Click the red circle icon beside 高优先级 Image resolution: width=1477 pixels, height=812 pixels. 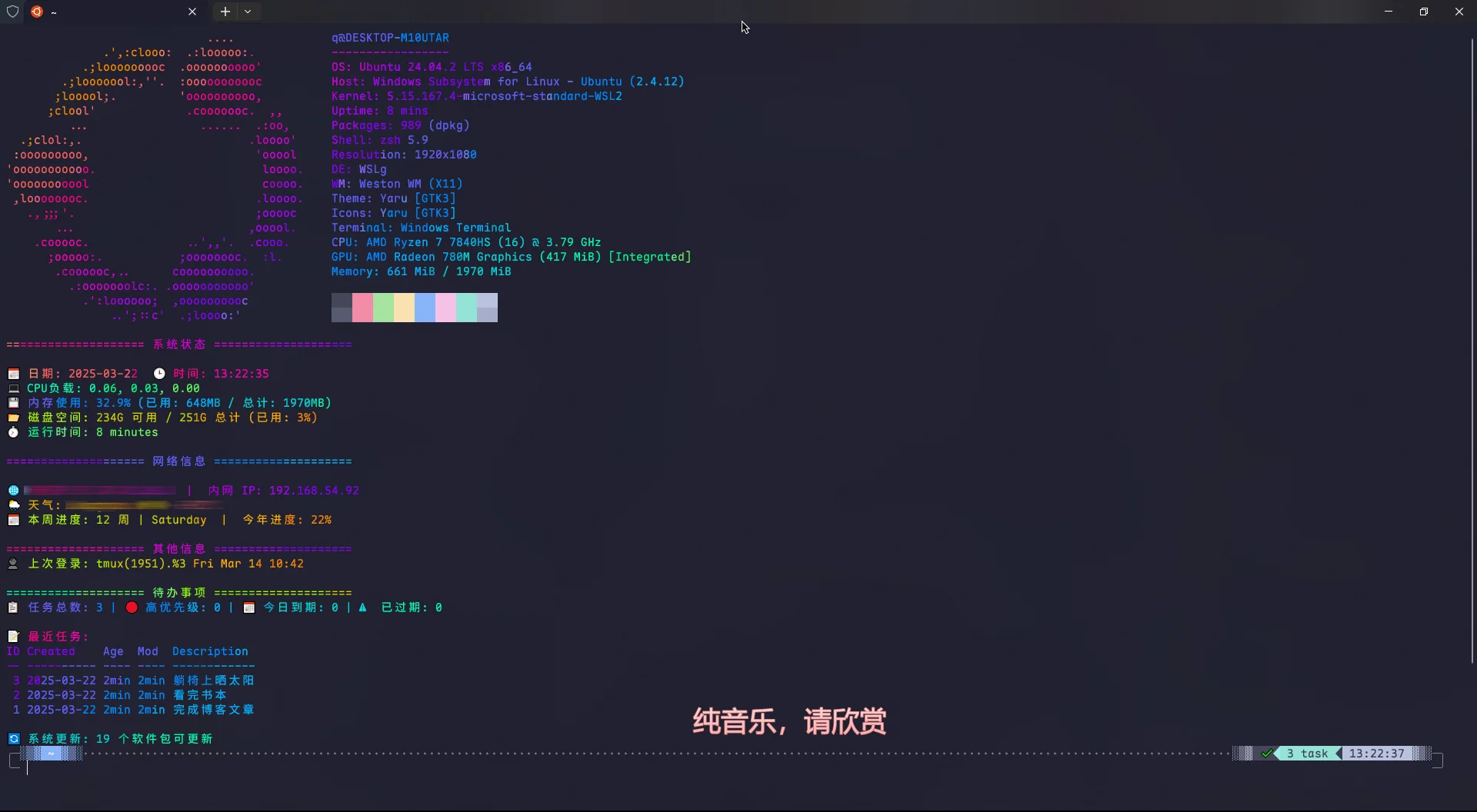coord(132,607)
